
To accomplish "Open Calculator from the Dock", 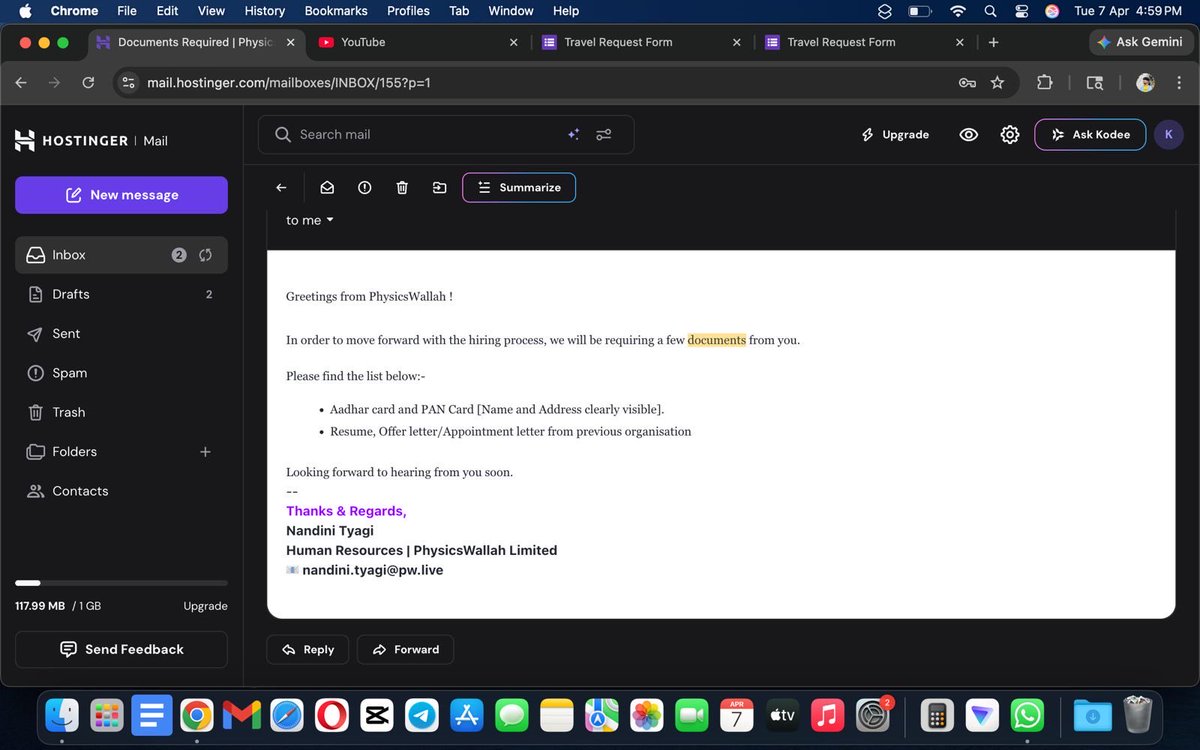I will 937,715.
